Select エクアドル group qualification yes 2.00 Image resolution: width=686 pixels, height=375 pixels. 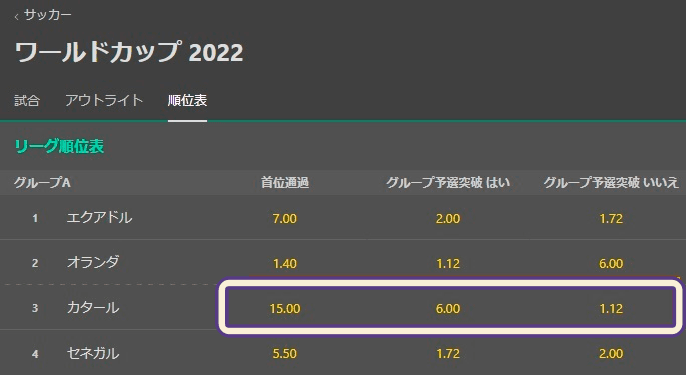(x=448, y=218)
